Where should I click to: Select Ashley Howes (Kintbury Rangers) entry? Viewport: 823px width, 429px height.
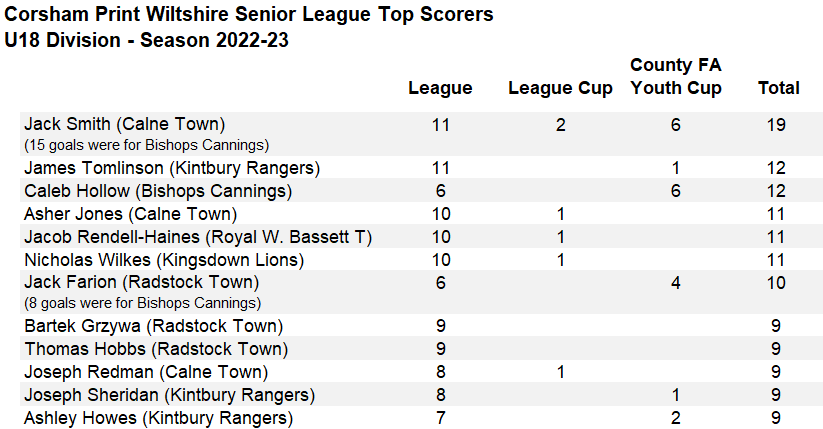pyautogui.click(x=159, y=418)
